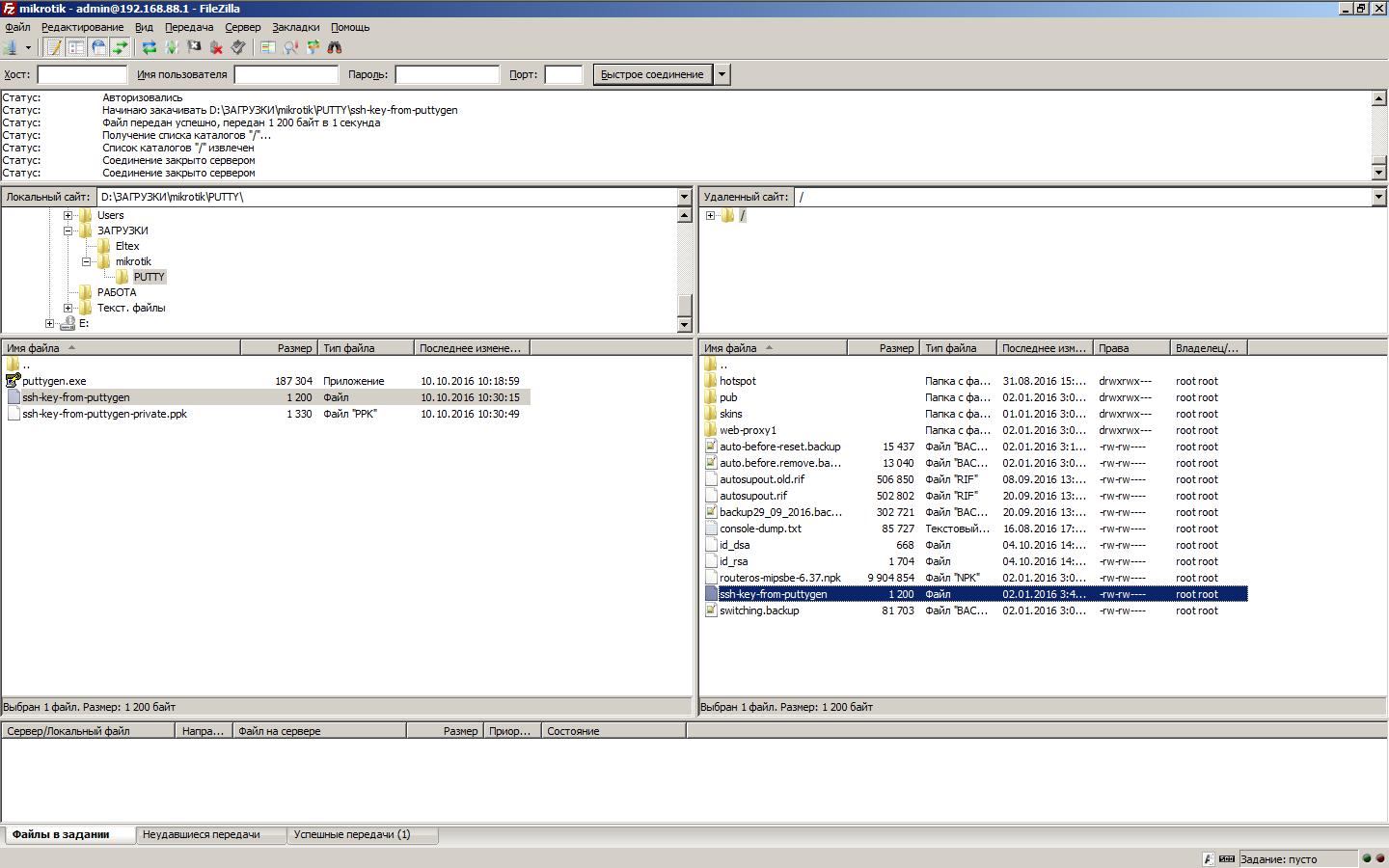
Task: Open the Вид menu
Action: pyautogui.click(x=144, y=27)
